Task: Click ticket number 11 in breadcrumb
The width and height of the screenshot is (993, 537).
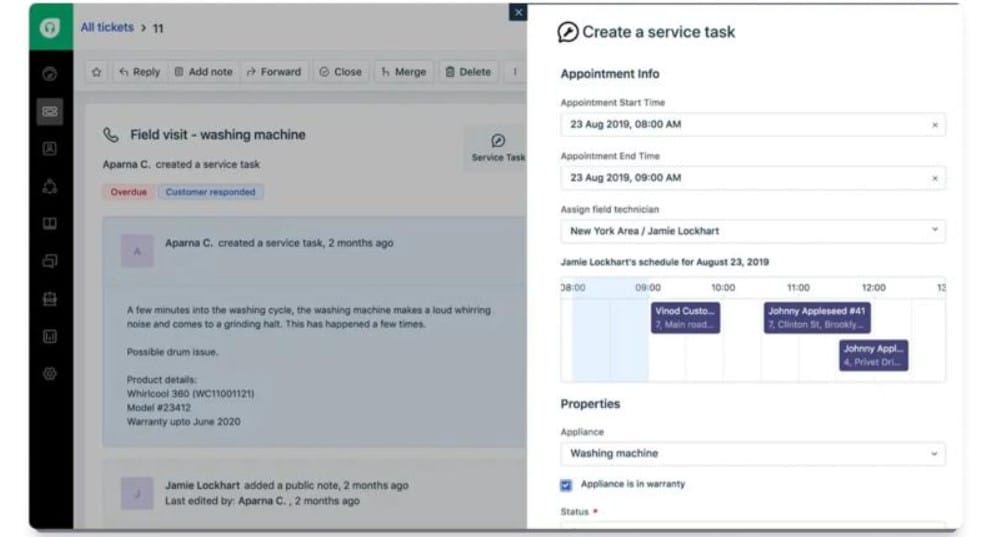Action: [x=158, y=28]
